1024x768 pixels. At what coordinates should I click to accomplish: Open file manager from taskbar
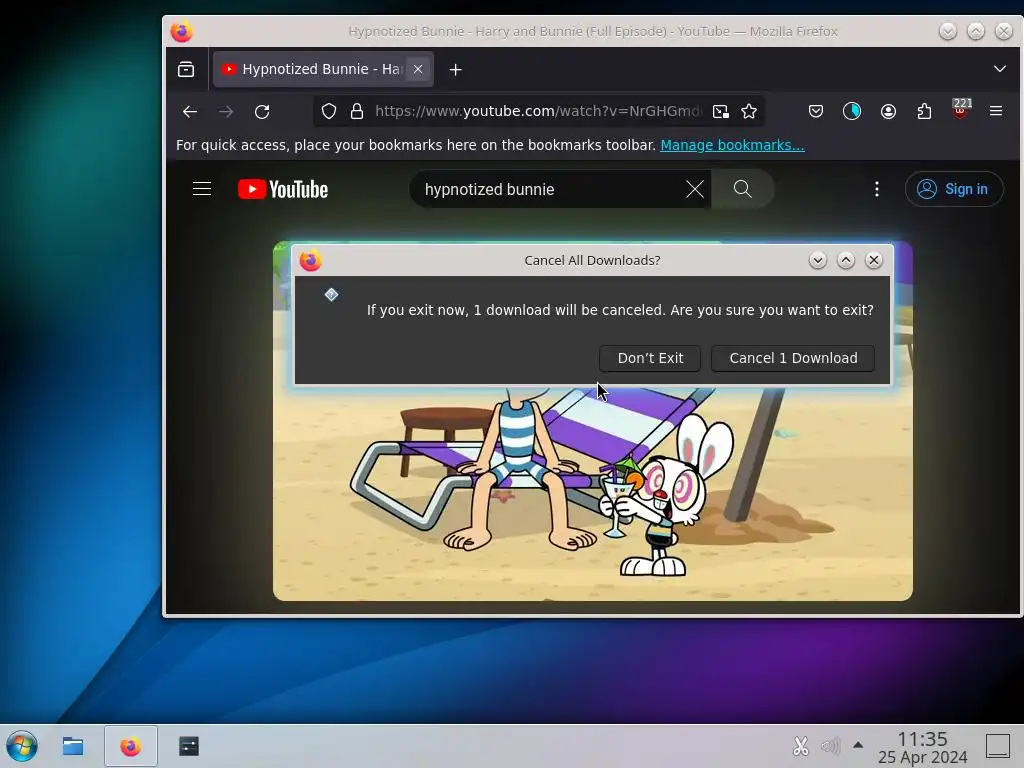coord(72,746)
